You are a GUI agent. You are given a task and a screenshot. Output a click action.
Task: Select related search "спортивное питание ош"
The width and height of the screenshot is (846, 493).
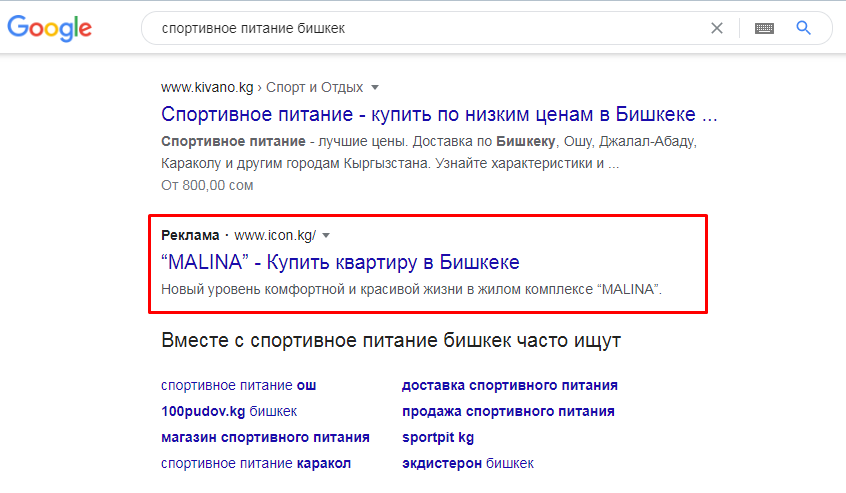238,386
